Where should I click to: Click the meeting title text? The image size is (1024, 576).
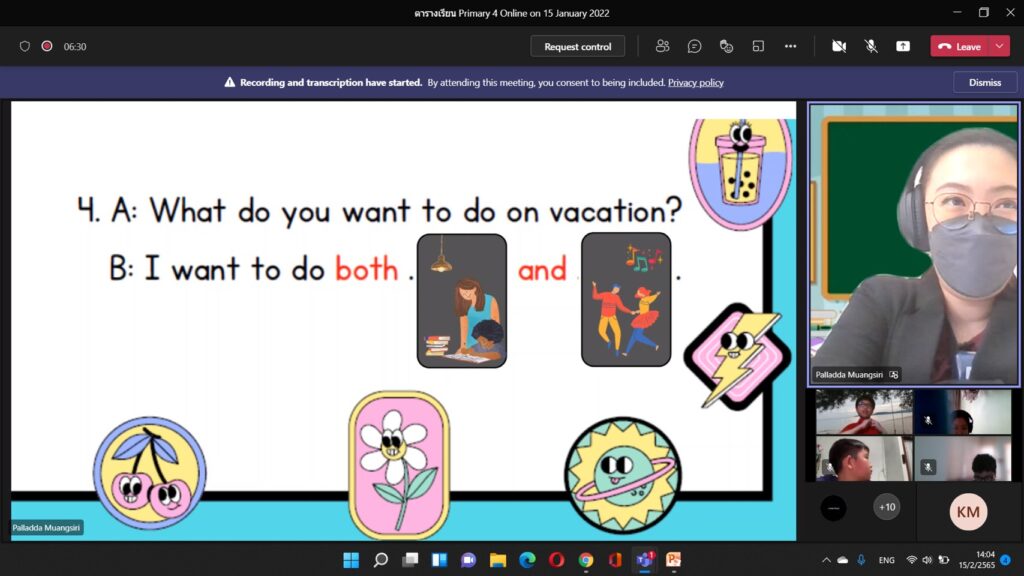(x=511, y=13)
